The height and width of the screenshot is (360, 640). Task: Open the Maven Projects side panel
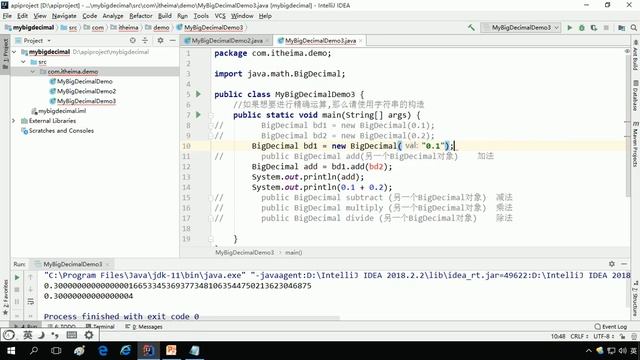635,144
